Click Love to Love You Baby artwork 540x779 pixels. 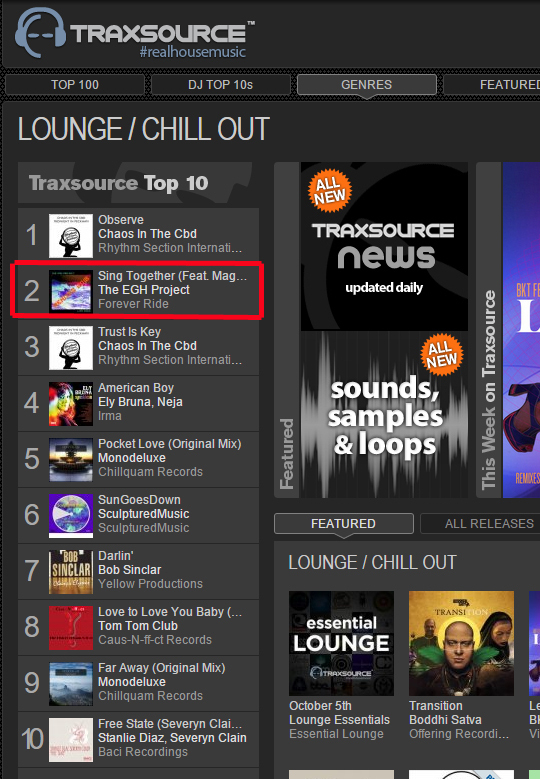click(71, 627)
